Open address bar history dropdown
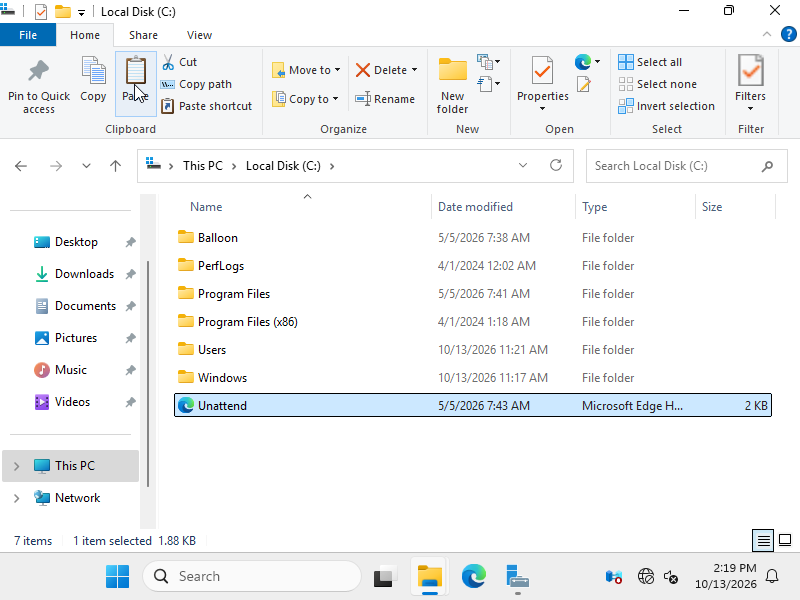The width and height of the screenshot is (800, 600). pyautogui.click(x=523, y=165)
